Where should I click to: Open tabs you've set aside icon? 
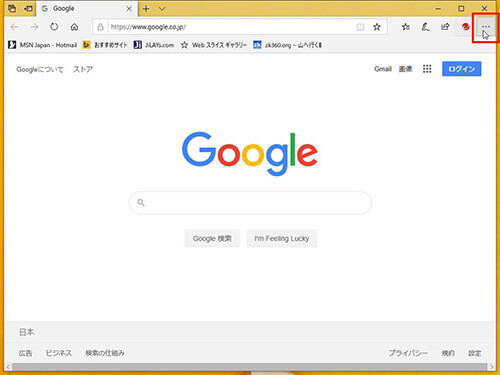pyautogui.click(x=12, y=9)
